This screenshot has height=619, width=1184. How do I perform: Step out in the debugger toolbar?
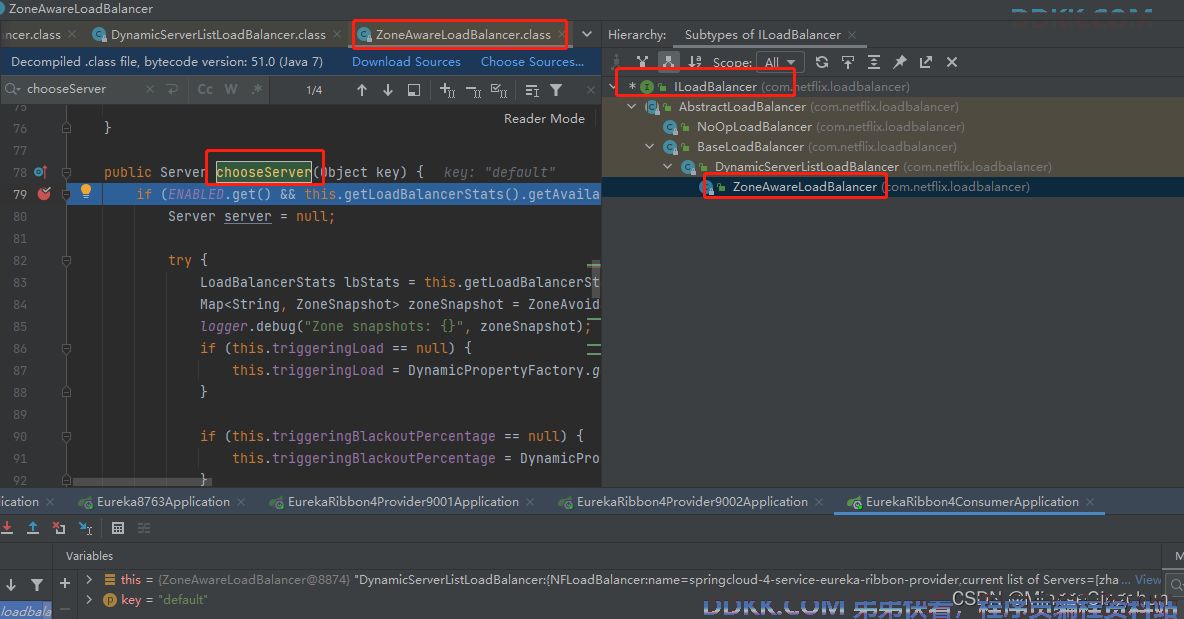(x=33, y=528)
